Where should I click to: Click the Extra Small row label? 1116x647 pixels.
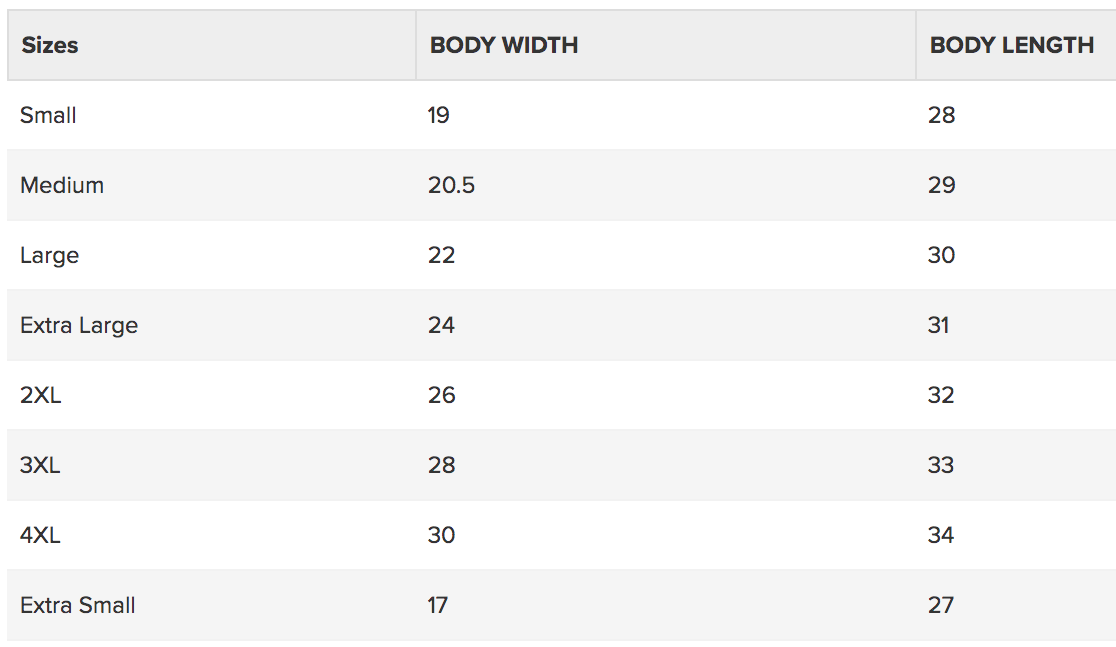pyautogui.click(x=78, y=605)
